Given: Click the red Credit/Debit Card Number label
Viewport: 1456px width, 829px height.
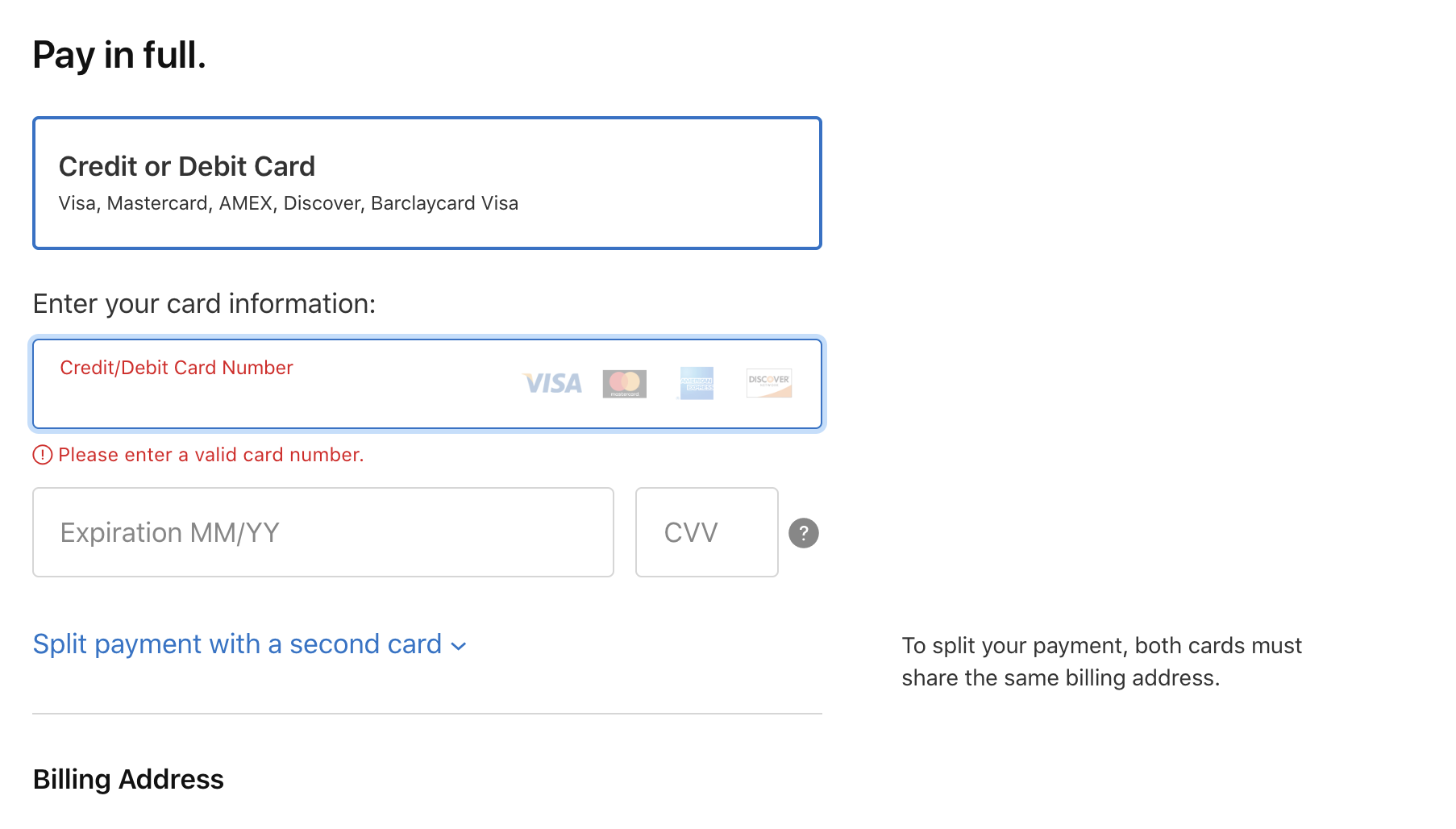Looking at the screenshot, I should click(x=176, y=368).
